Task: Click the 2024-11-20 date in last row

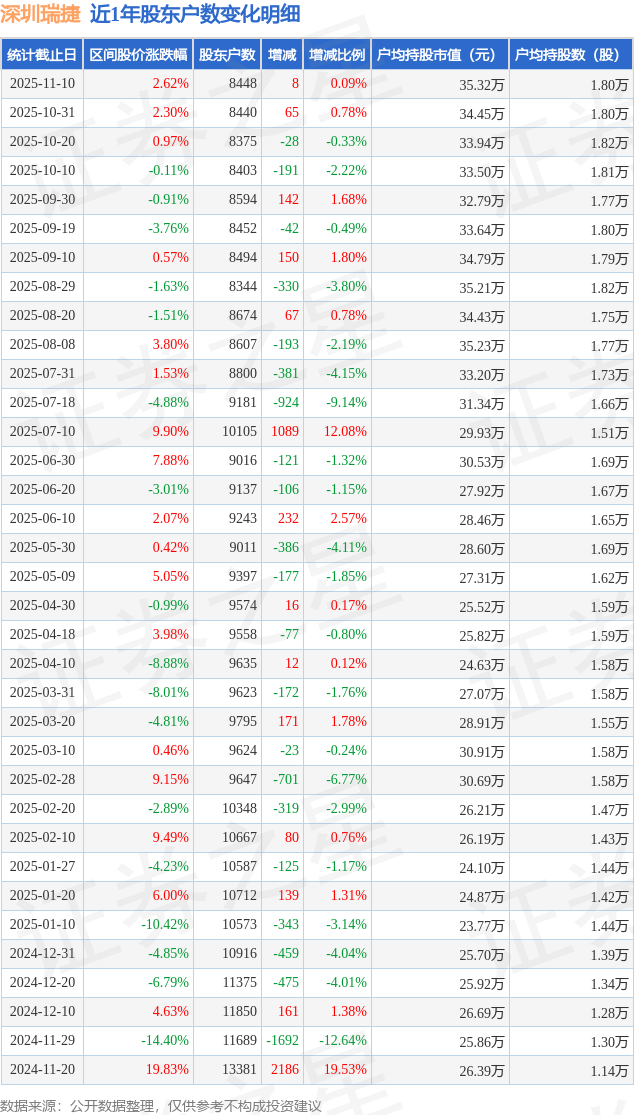Action: 42,1070
